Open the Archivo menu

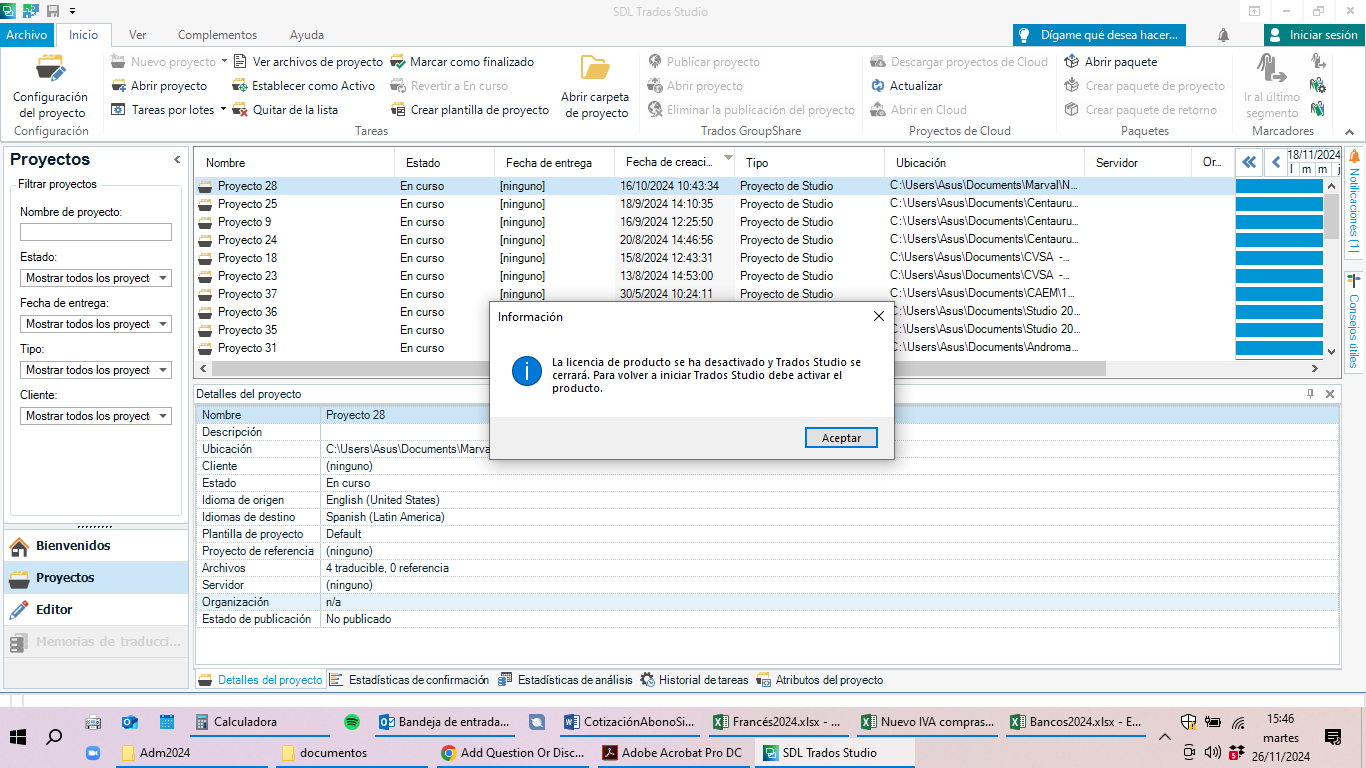coord(27,35)
